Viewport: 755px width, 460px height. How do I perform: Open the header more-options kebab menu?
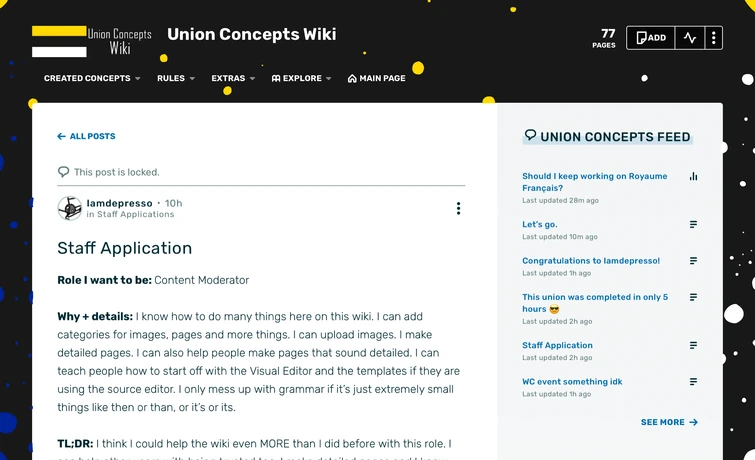tap(712, 38)
